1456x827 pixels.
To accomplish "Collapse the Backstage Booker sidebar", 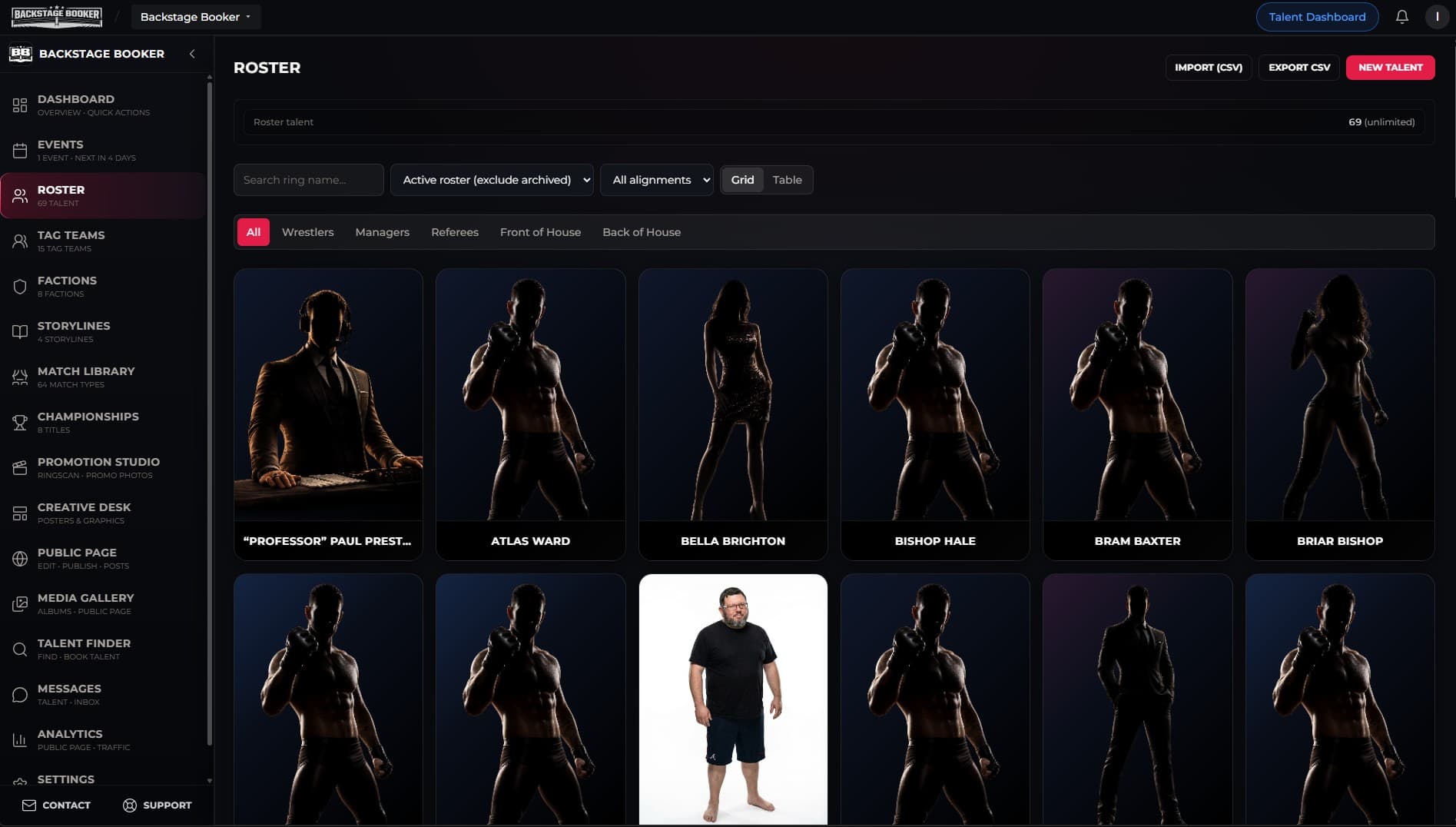I will click(x=192, y=54).
